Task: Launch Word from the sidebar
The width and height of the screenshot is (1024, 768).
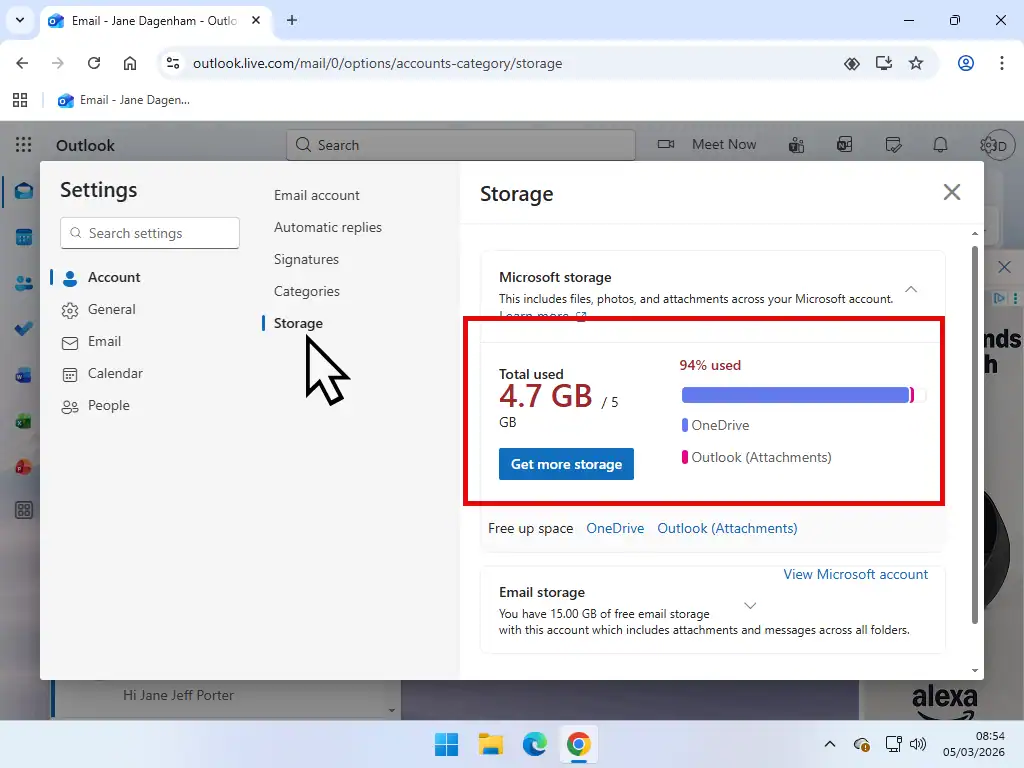Action: [x=23, y=374]
